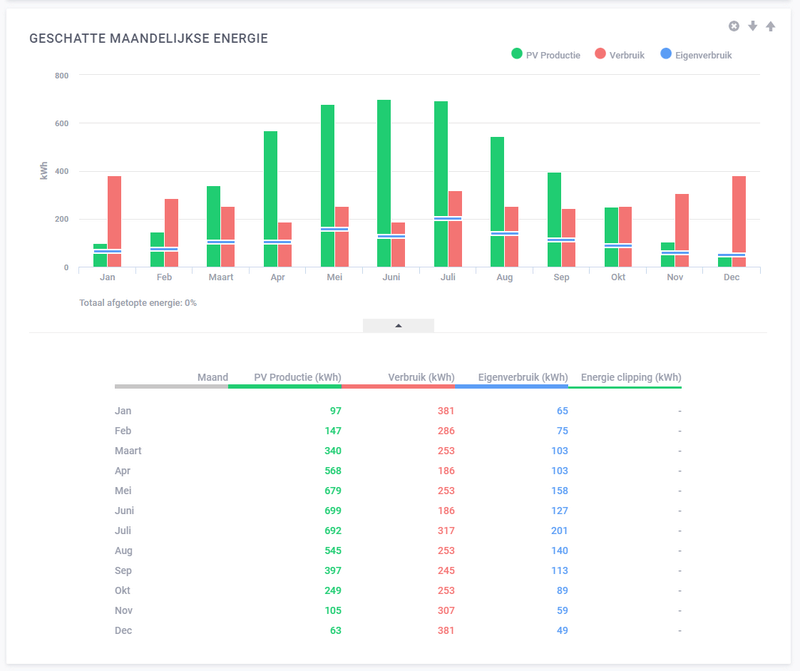Click the Energie clipping (kWh) column header
The width and height of the screenshot is (800, 671).
click(x=631, y=377)
